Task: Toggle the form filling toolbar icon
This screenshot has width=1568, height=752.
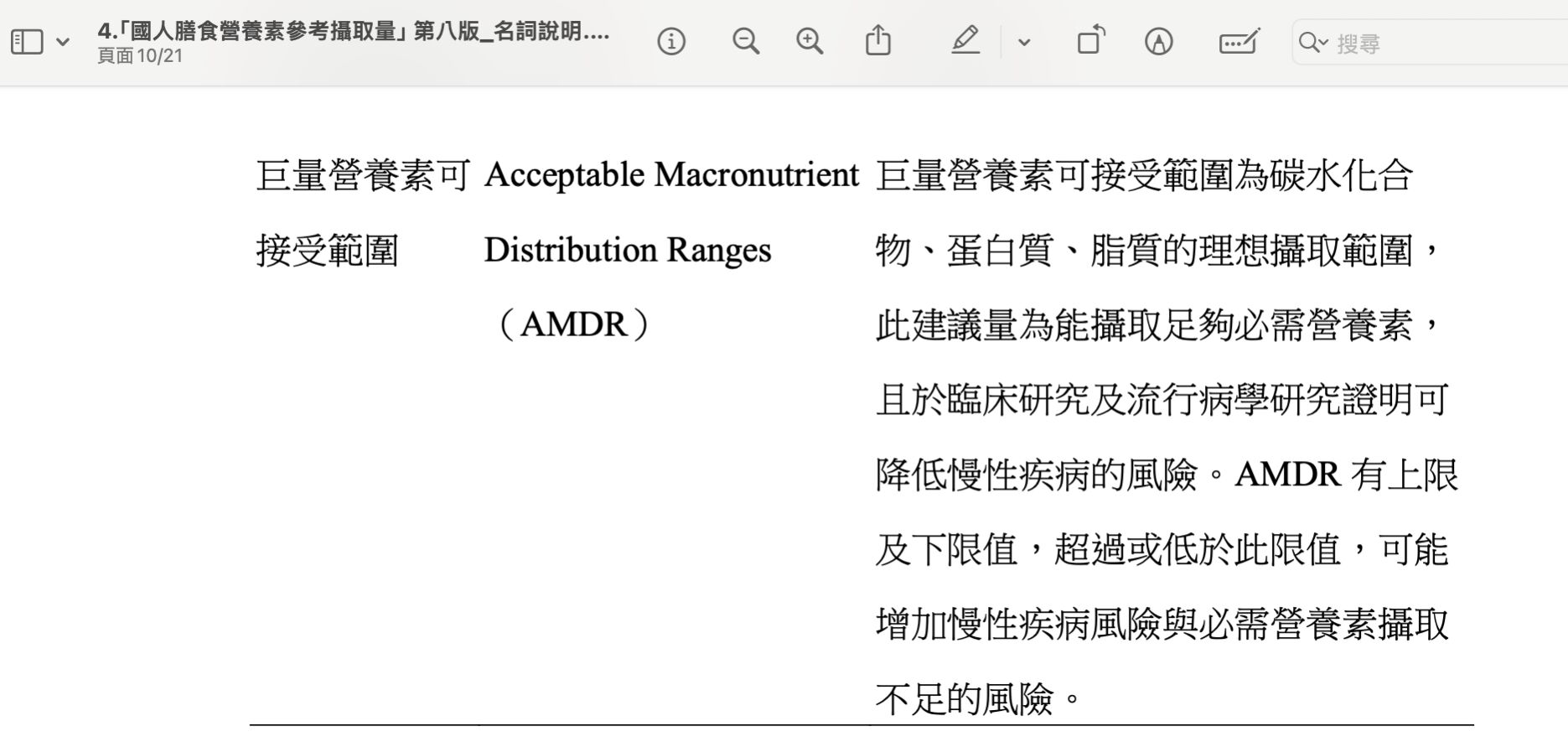Action: (1239, 42)
